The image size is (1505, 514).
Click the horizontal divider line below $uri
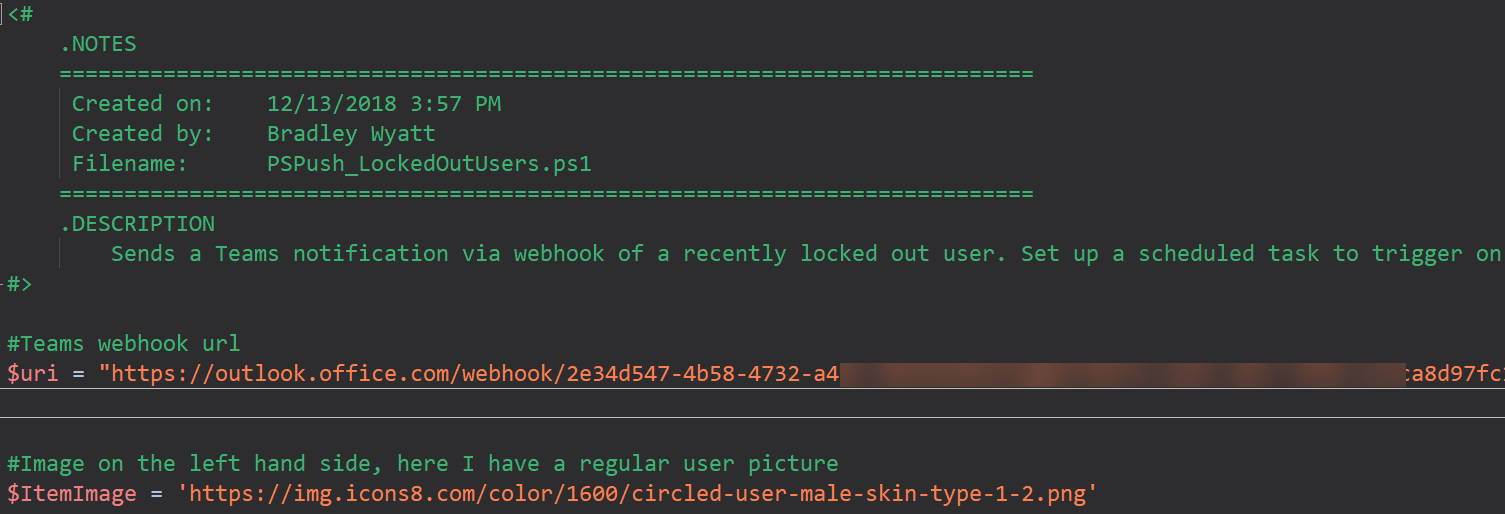click(752, 418)
